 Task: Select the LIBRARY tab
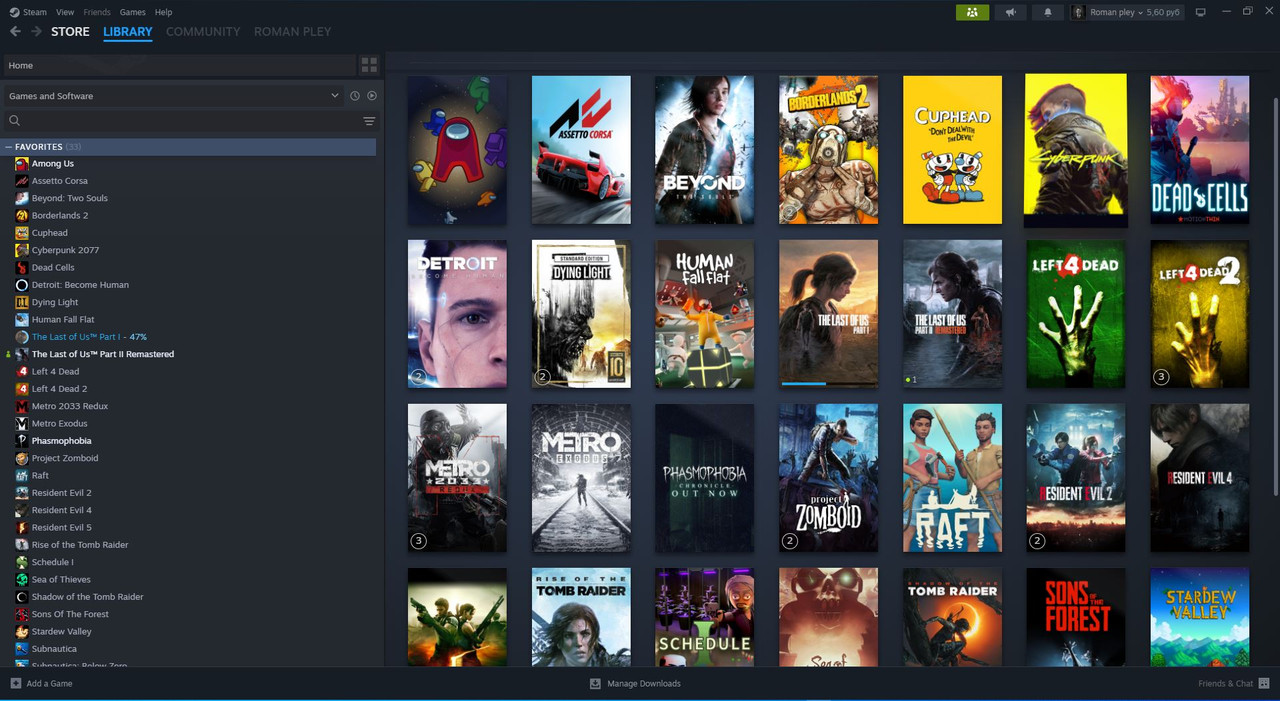click(128, 32)
